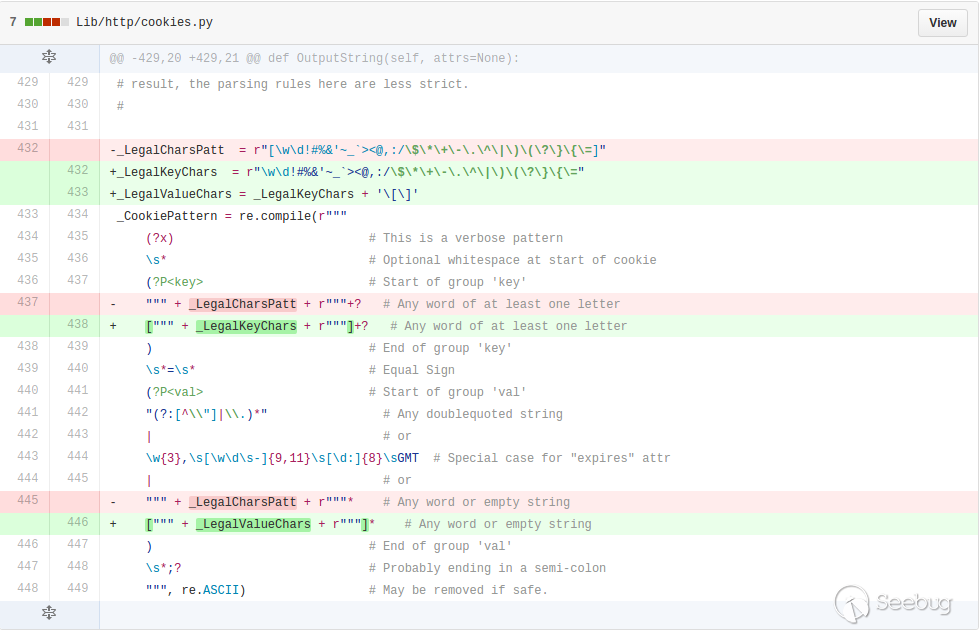Image resolution: width=980 pixels, height=631 pixels.
Task: Click the file name Lib/http/cookies.py
Action: [x=144, y=22]
